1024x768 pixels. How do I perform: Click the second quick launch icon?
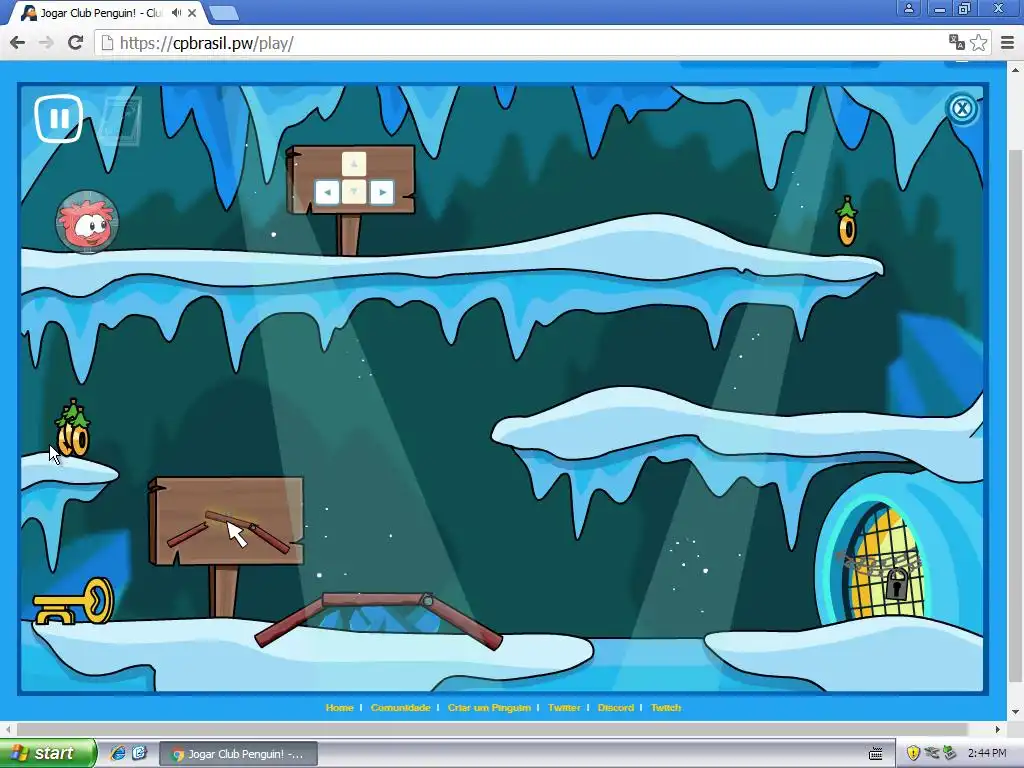click(139, 753)
